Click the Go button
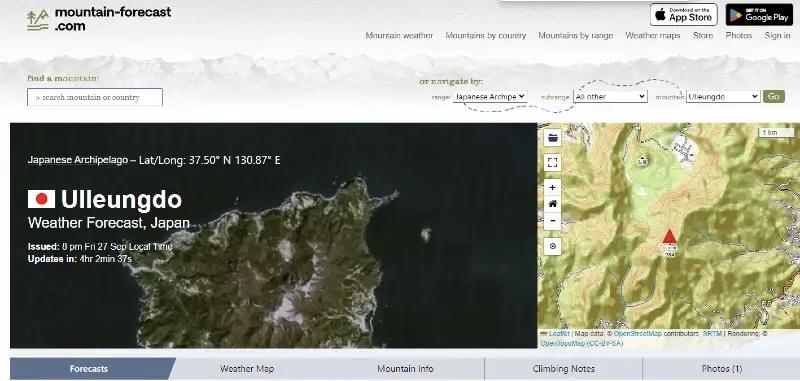The image size is (800, 381). 773,96
